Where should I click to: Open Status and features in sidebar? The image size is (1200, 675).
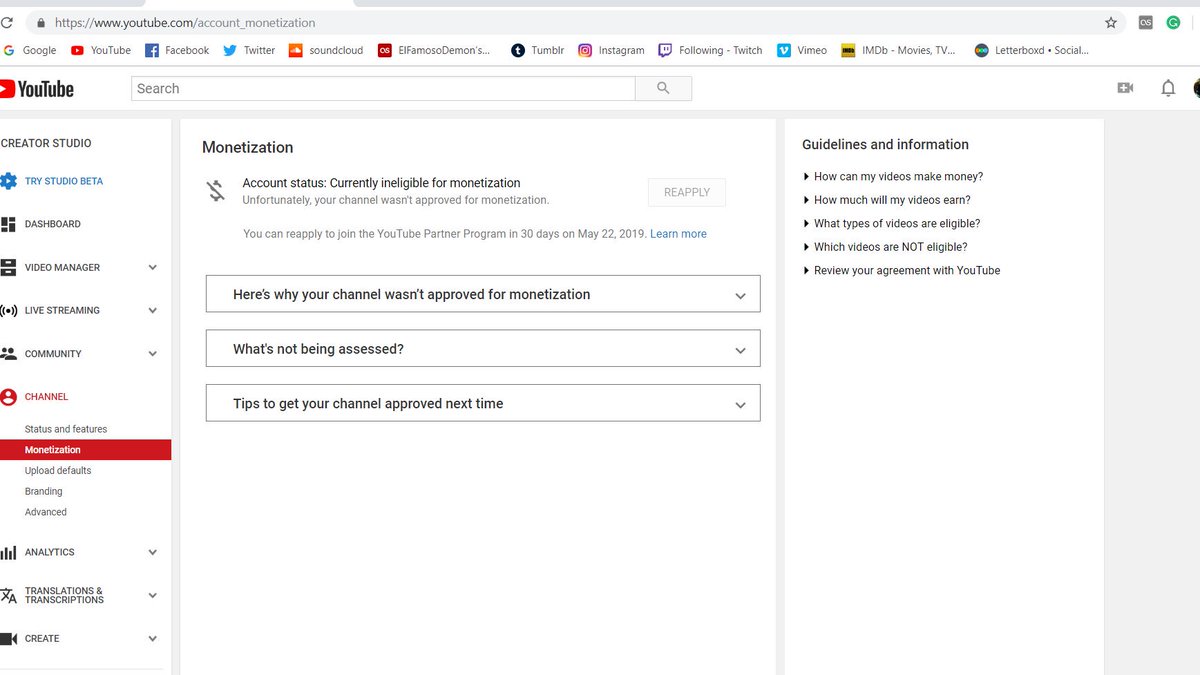(66, 429)
